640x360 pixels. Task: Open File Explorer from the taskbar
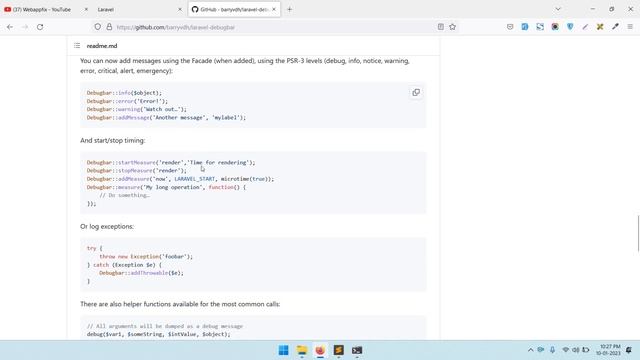click(x=302, y=350)
